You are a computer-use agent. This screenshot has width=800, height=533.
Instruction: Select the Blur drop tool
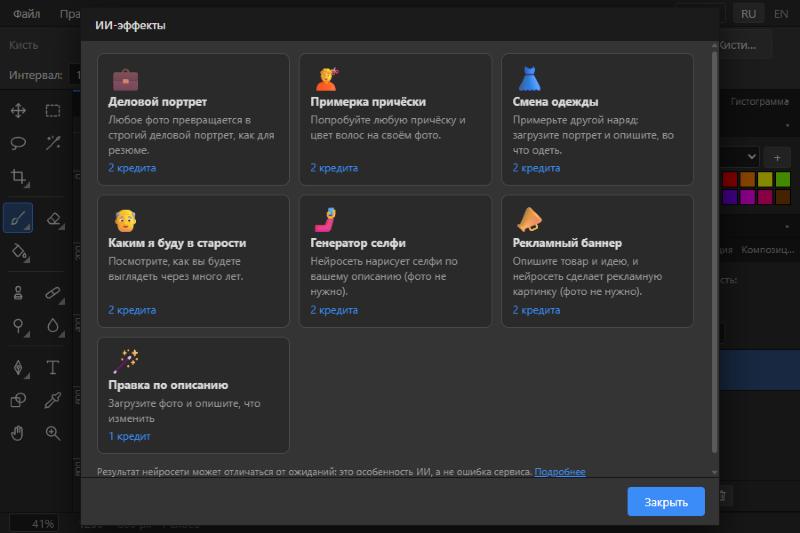[x=53, y=325]
